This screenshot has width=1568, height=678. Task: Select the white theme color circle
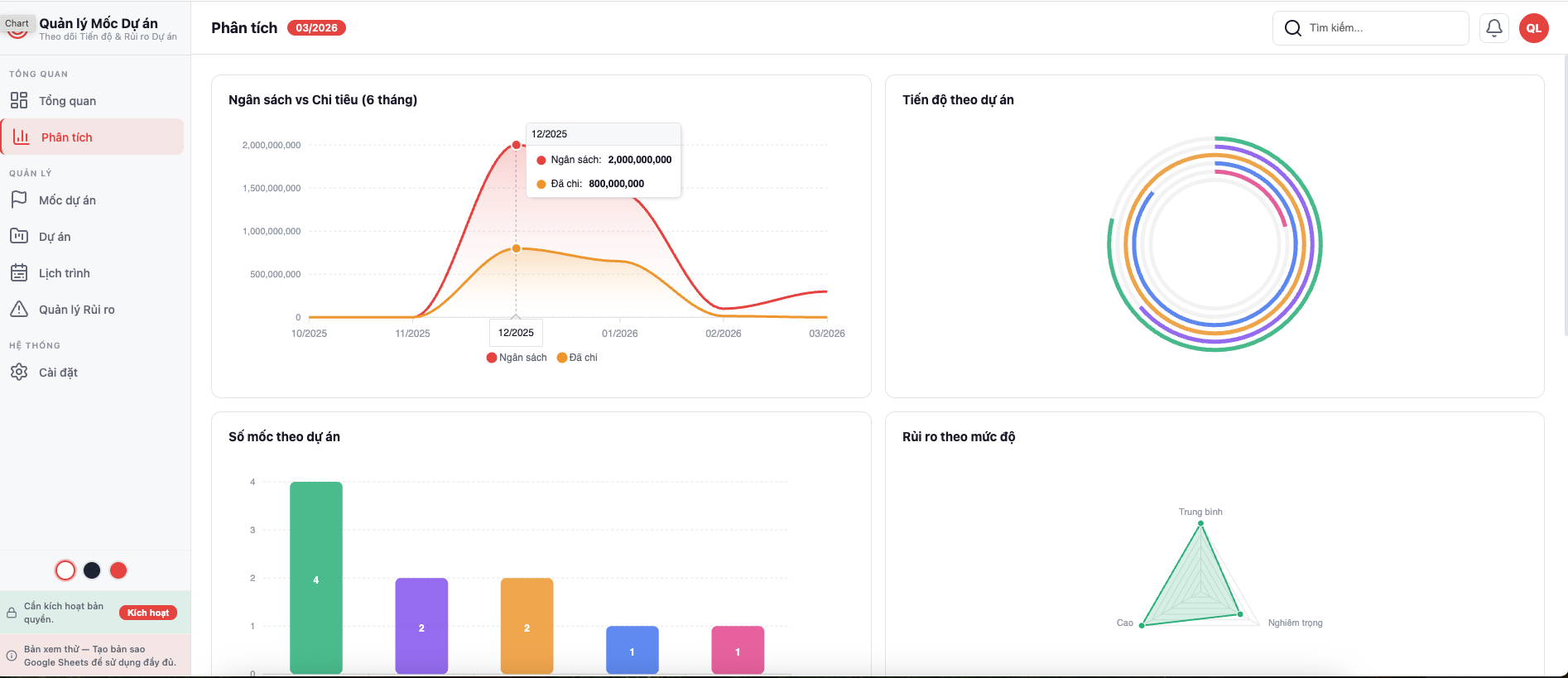point(65,570)
